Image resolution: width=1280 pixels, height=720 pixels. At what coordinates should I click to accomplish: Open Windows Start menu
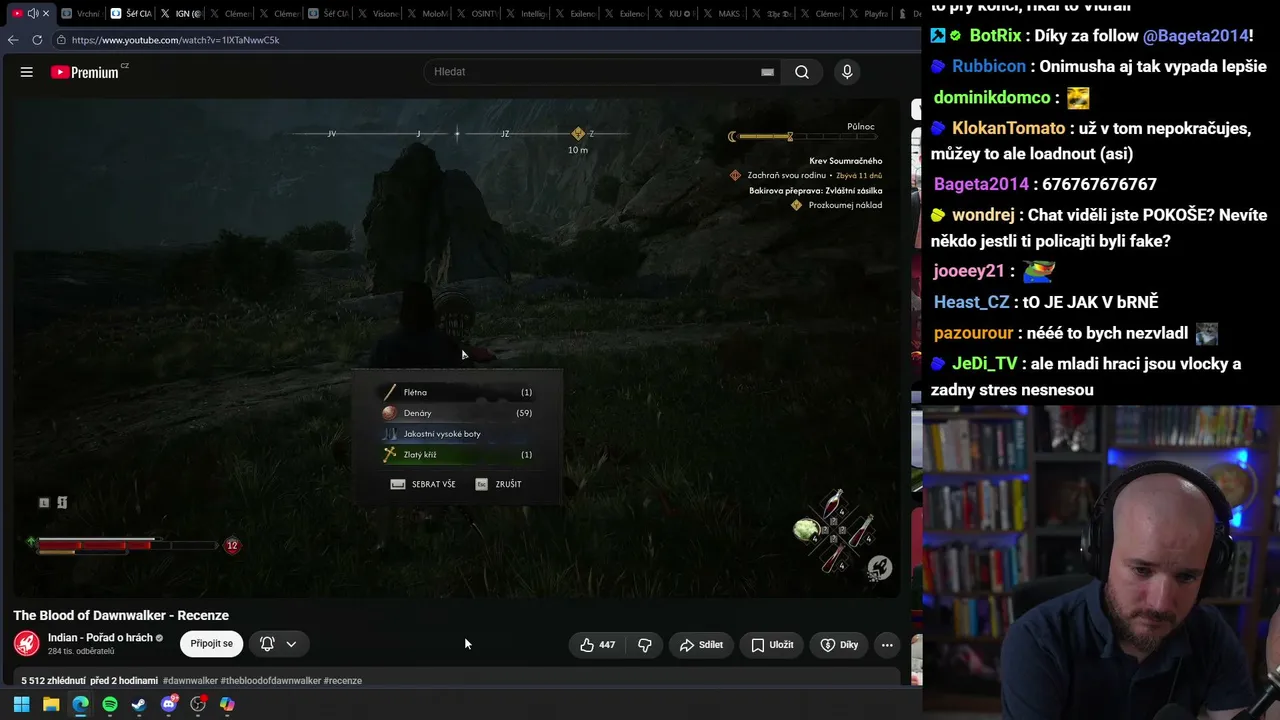(21, 704)
